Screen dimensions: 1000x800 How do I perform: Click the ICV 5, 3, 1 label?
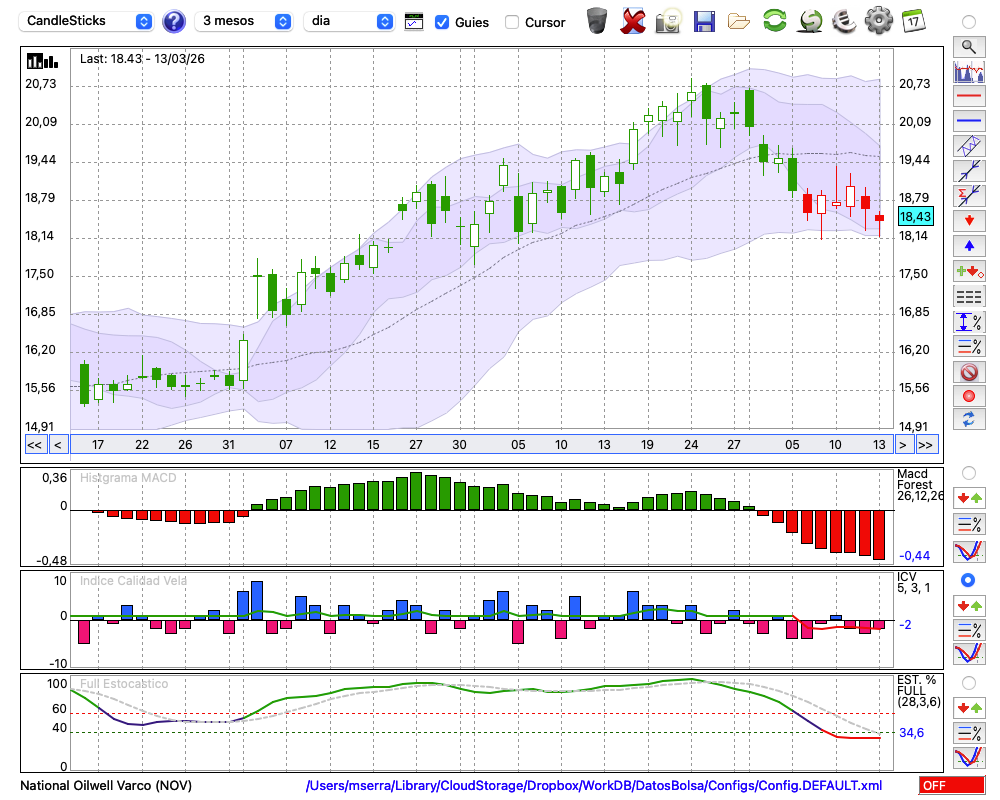(x=913, y=582)
